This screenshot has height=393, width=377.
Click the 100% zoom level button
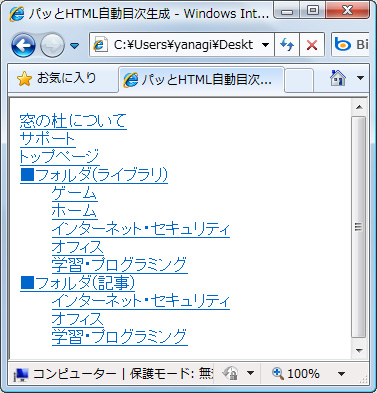pyautogui.click(x=296, y=373)
